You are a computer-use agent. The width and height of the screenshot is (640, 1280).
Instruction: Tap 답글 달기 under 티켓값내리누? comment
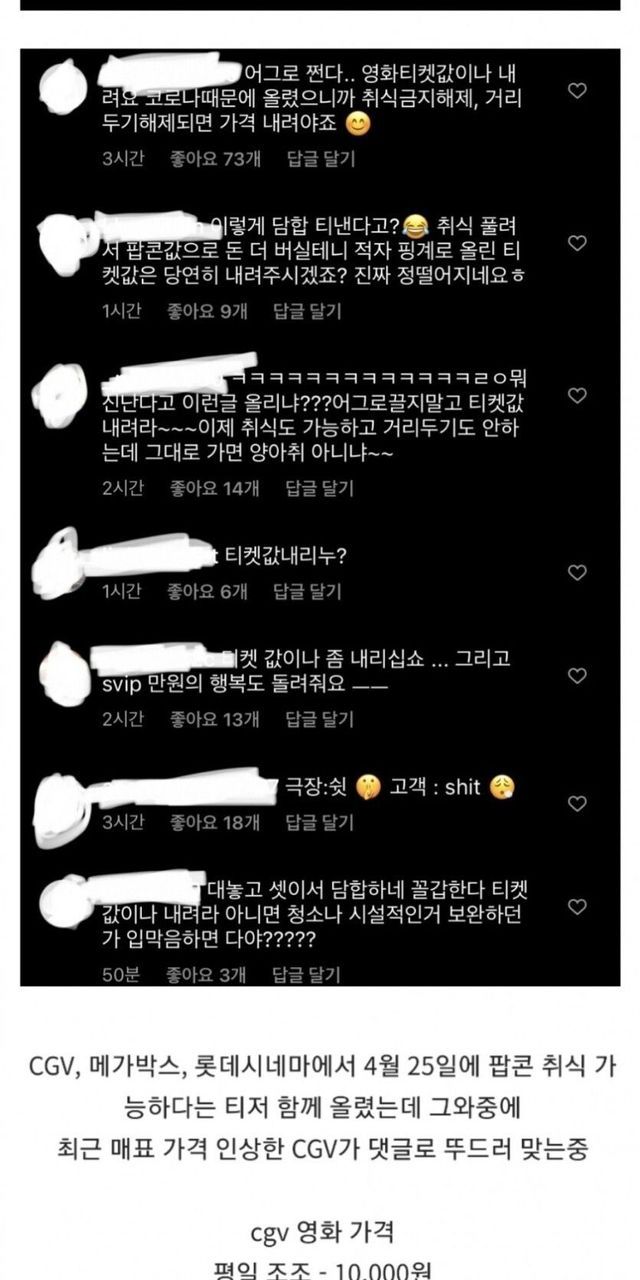click(307, 592)
